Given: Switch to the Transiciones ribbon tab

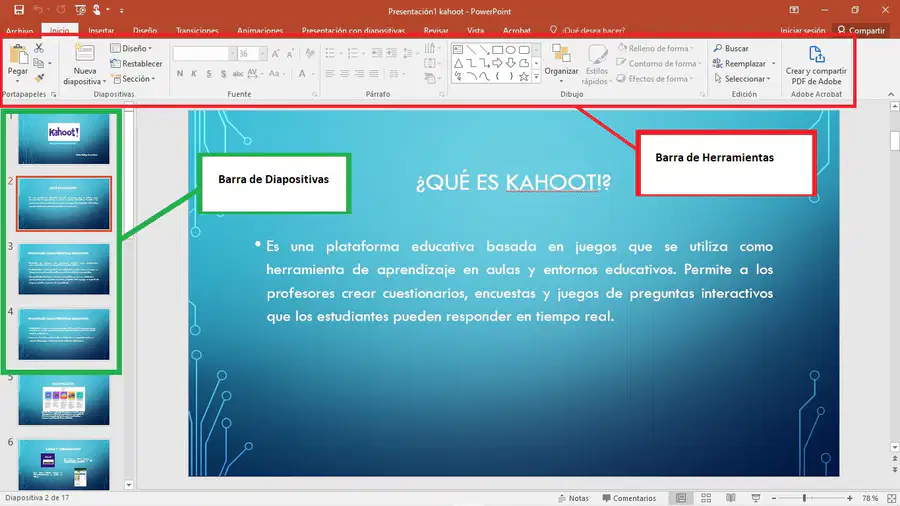Looking at the screenshot, I should pyautogui.click(x=197, y=30).
